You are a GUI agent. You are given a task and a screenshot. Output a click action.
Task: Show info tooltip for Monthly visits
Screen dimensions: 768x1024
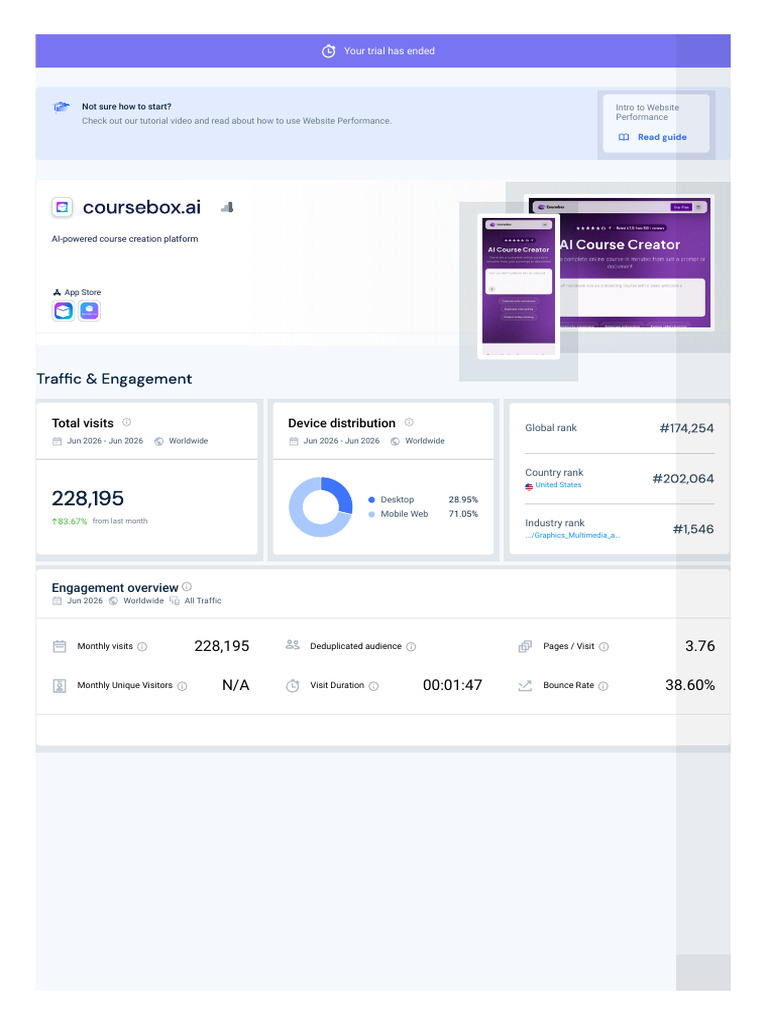[142, 647]
